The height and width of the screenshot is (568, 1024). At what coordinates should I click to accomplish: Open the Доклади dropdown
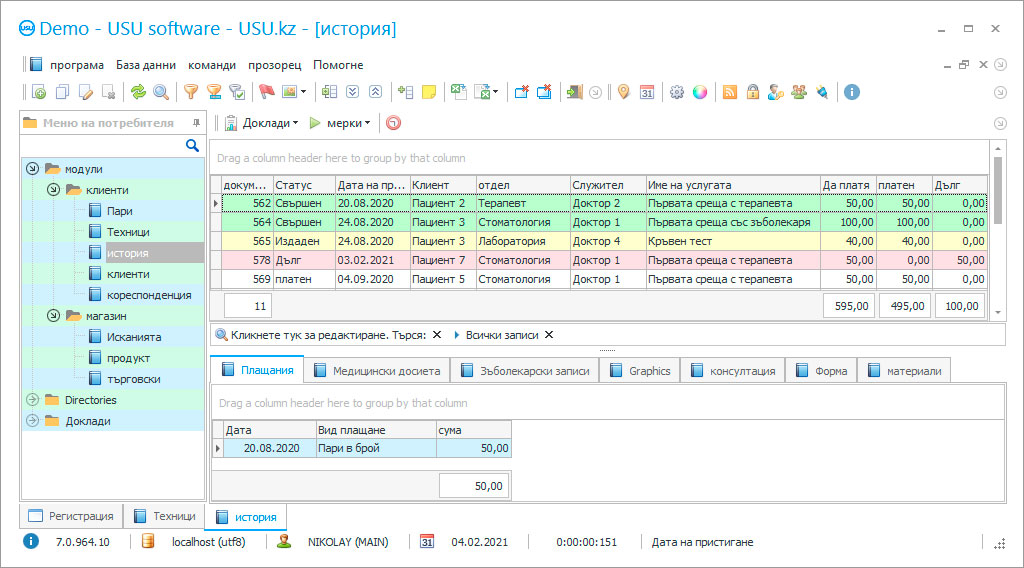262,123
